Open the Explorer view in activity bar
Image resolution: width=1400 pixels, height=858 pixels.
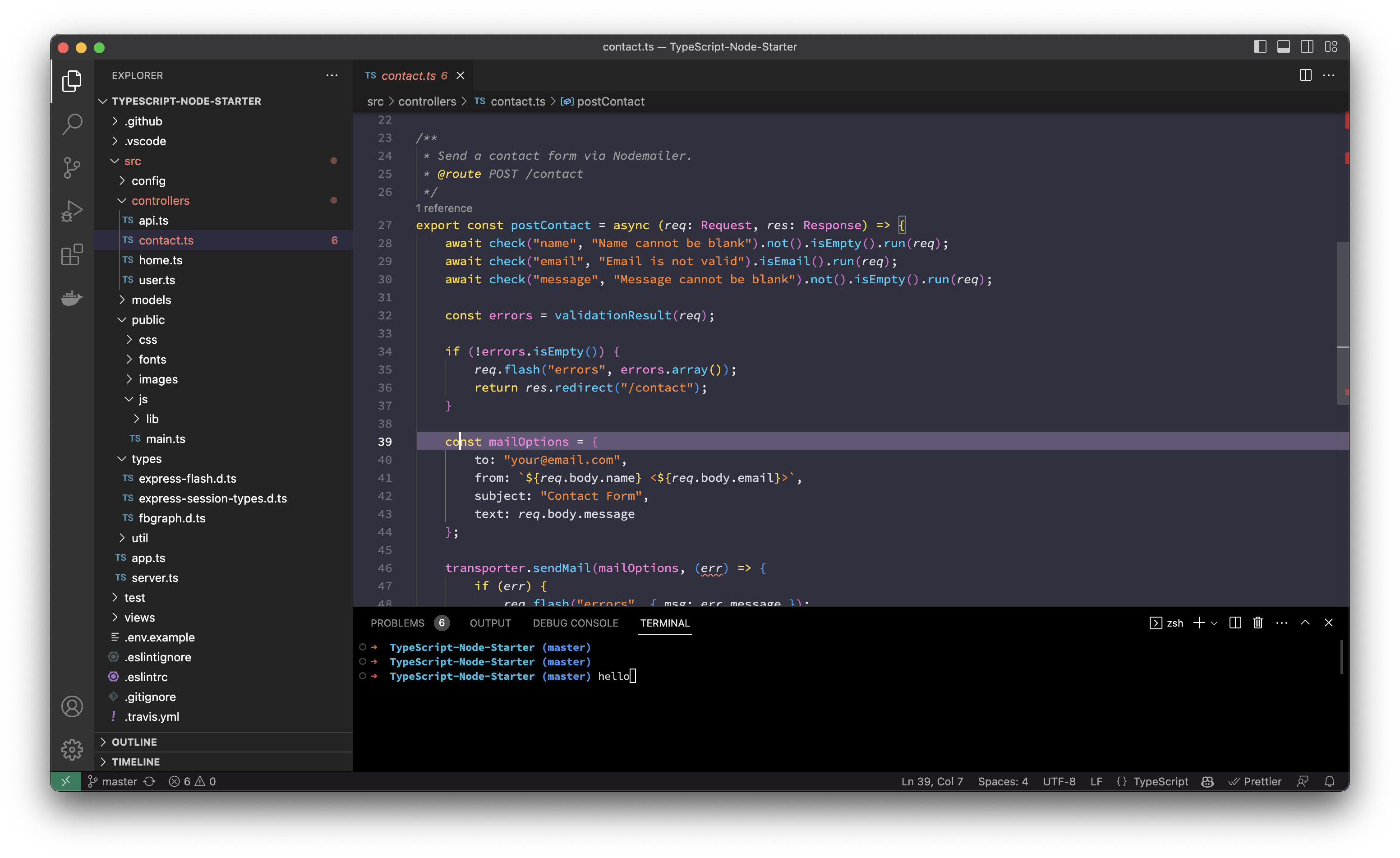(x=72, y=81)
